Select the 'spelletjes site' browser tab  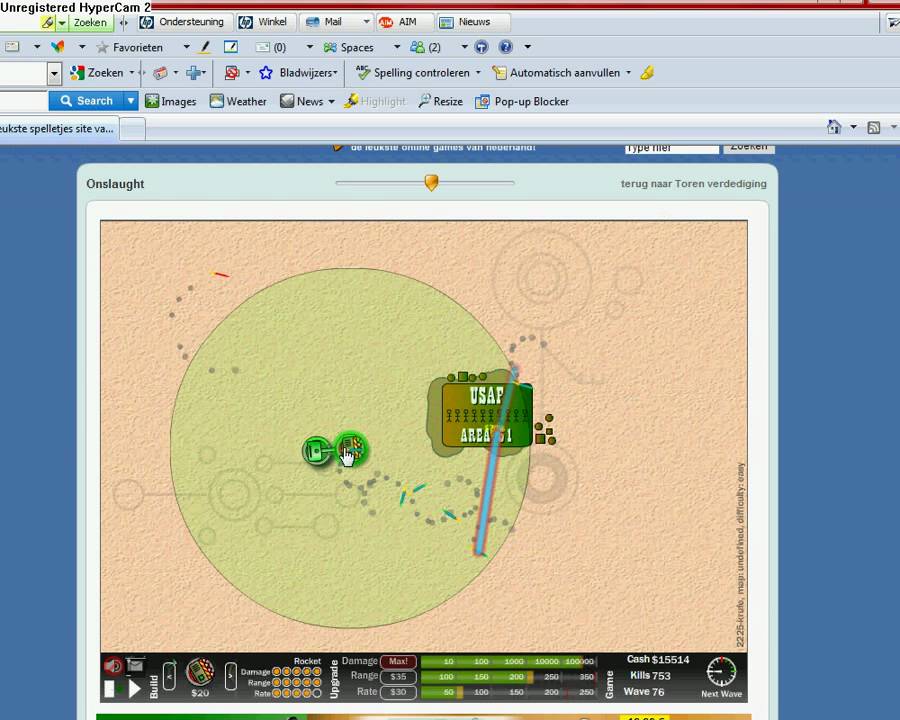tap(59, 129)
